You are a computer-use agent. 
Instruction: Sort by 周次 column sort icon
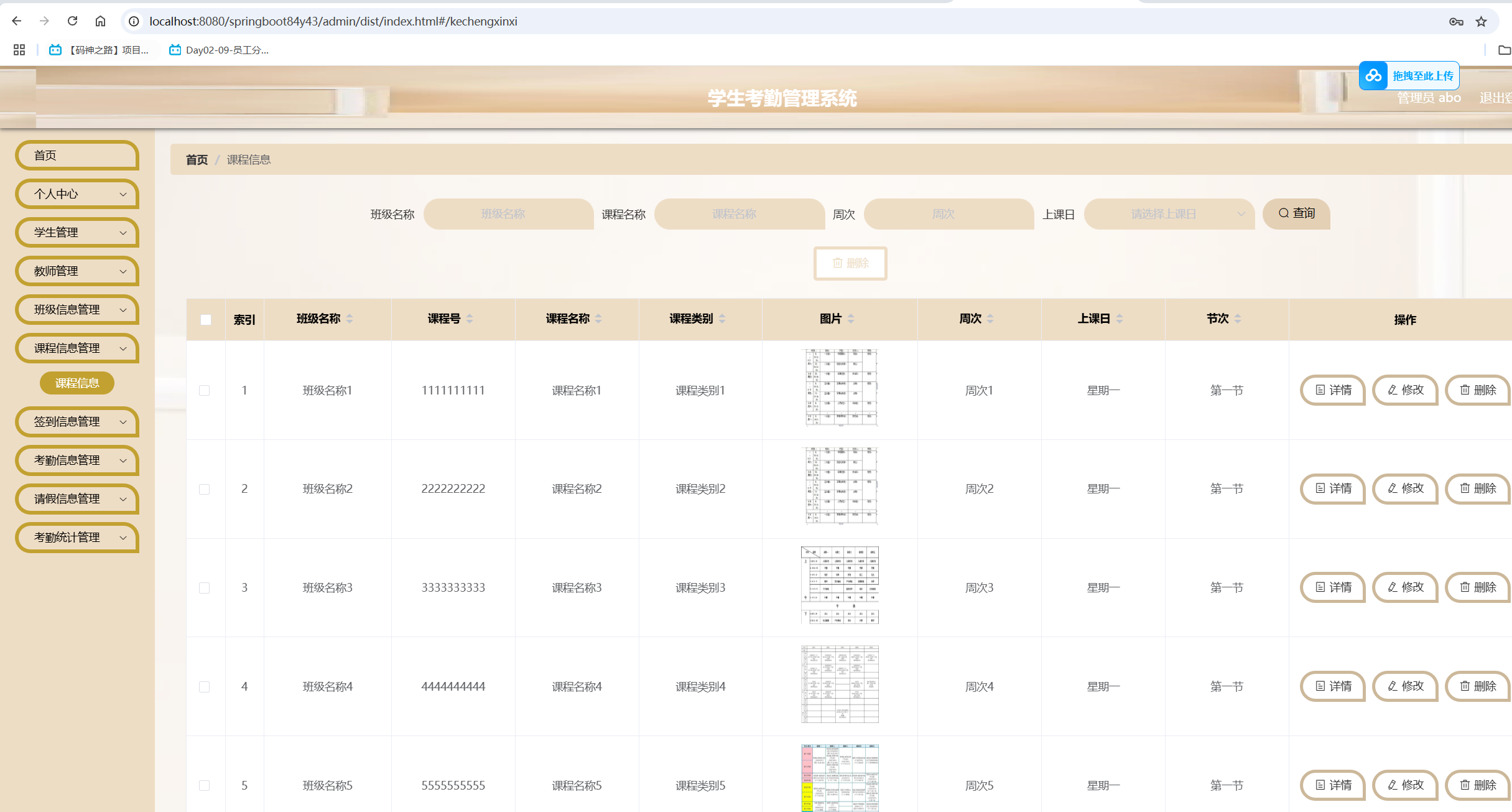pyautogui.click(x=990, y=319)
